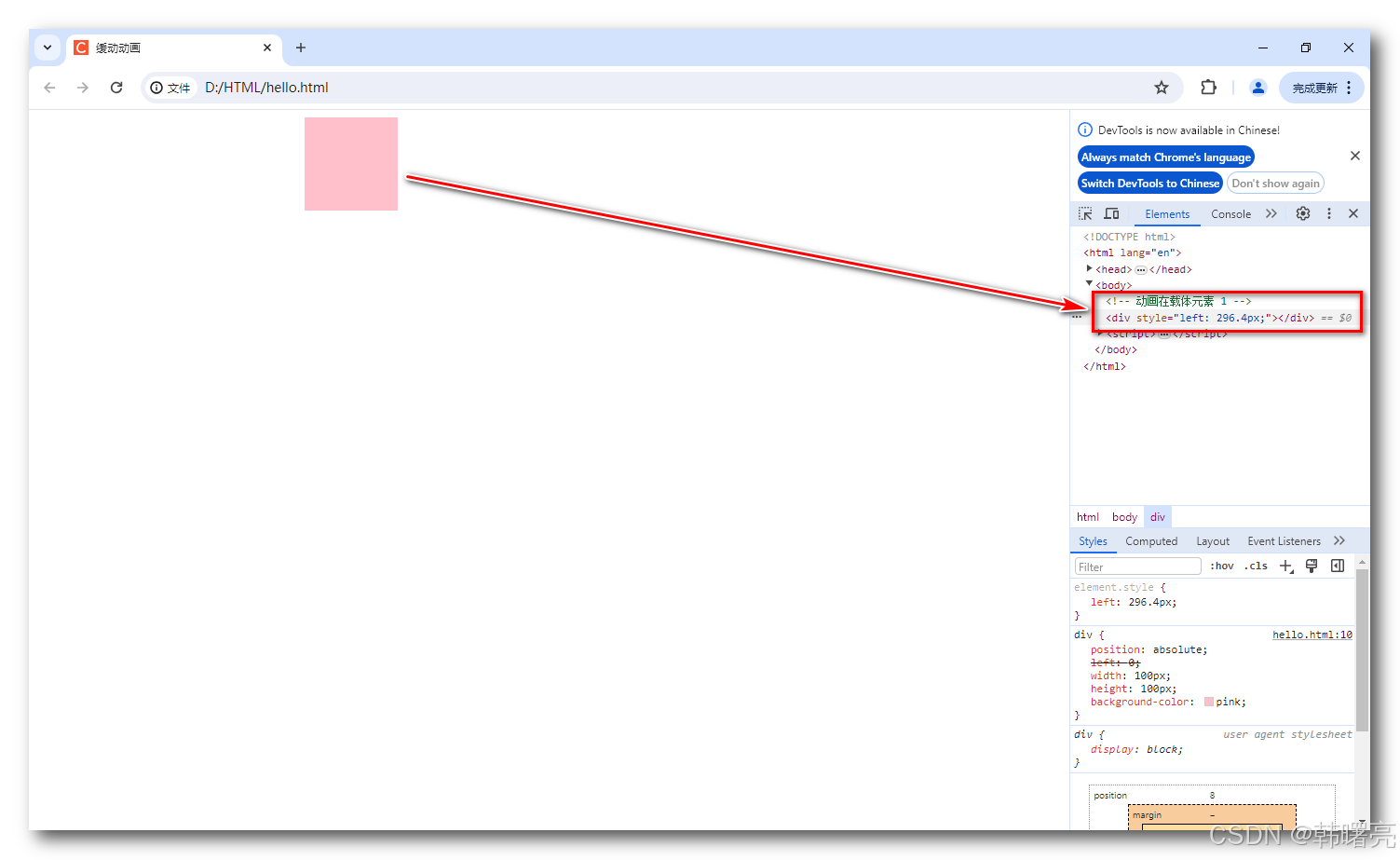1400x860 pixels.
Task: Click the strikethrough left: 0 declaration
Action: coord(1115,662)
